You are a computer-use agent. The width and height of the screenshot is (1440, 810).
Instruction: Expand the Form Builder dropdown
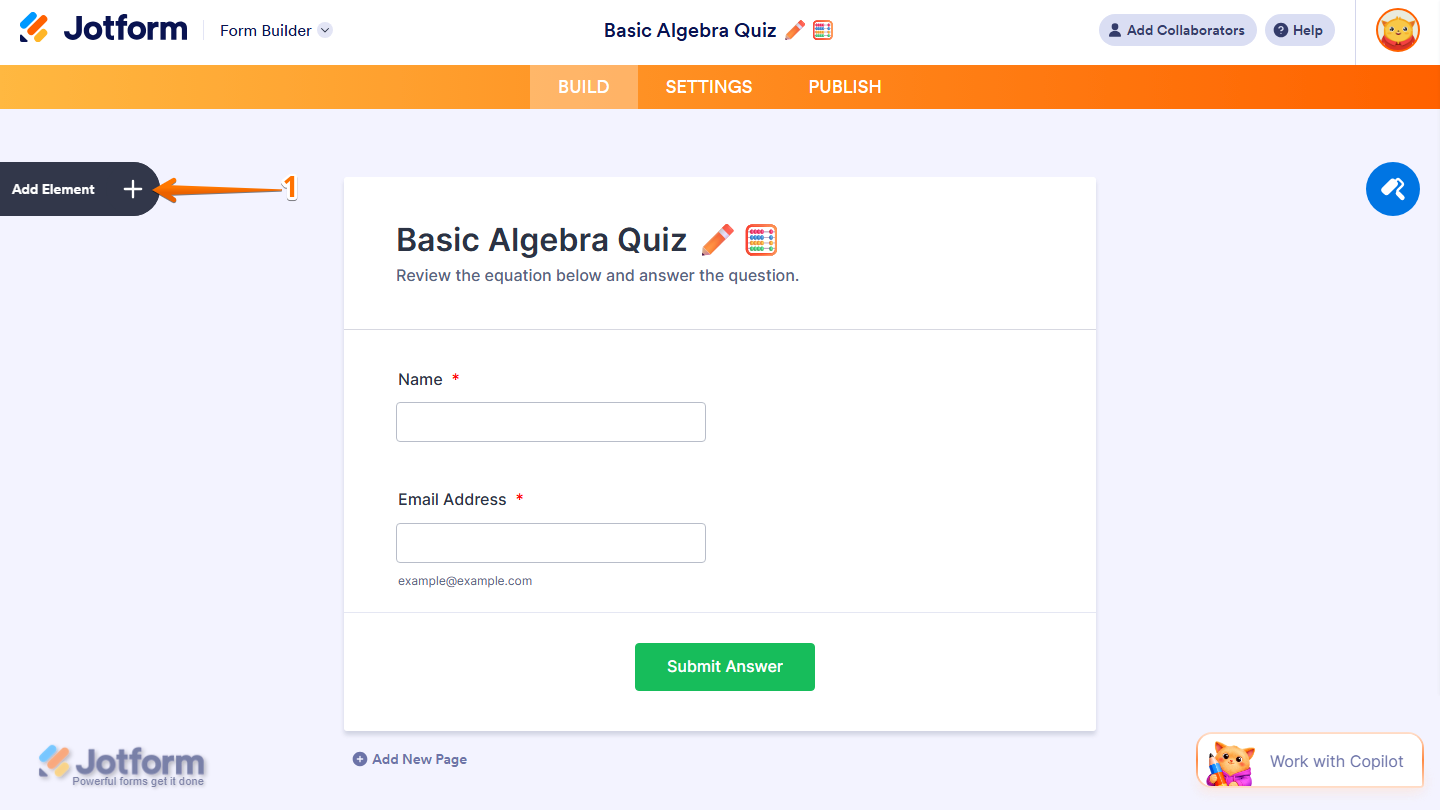324,30
